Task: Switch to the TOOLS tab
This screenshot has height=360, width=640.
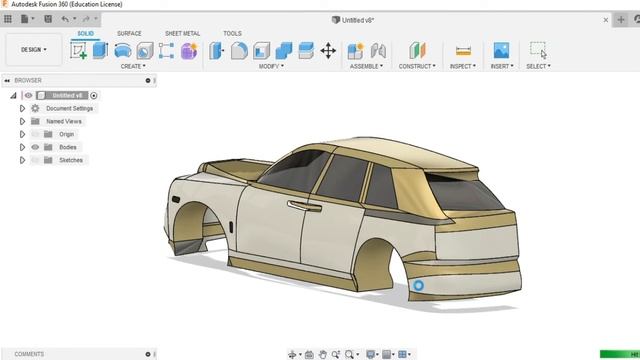Action: tap(232, 33)
